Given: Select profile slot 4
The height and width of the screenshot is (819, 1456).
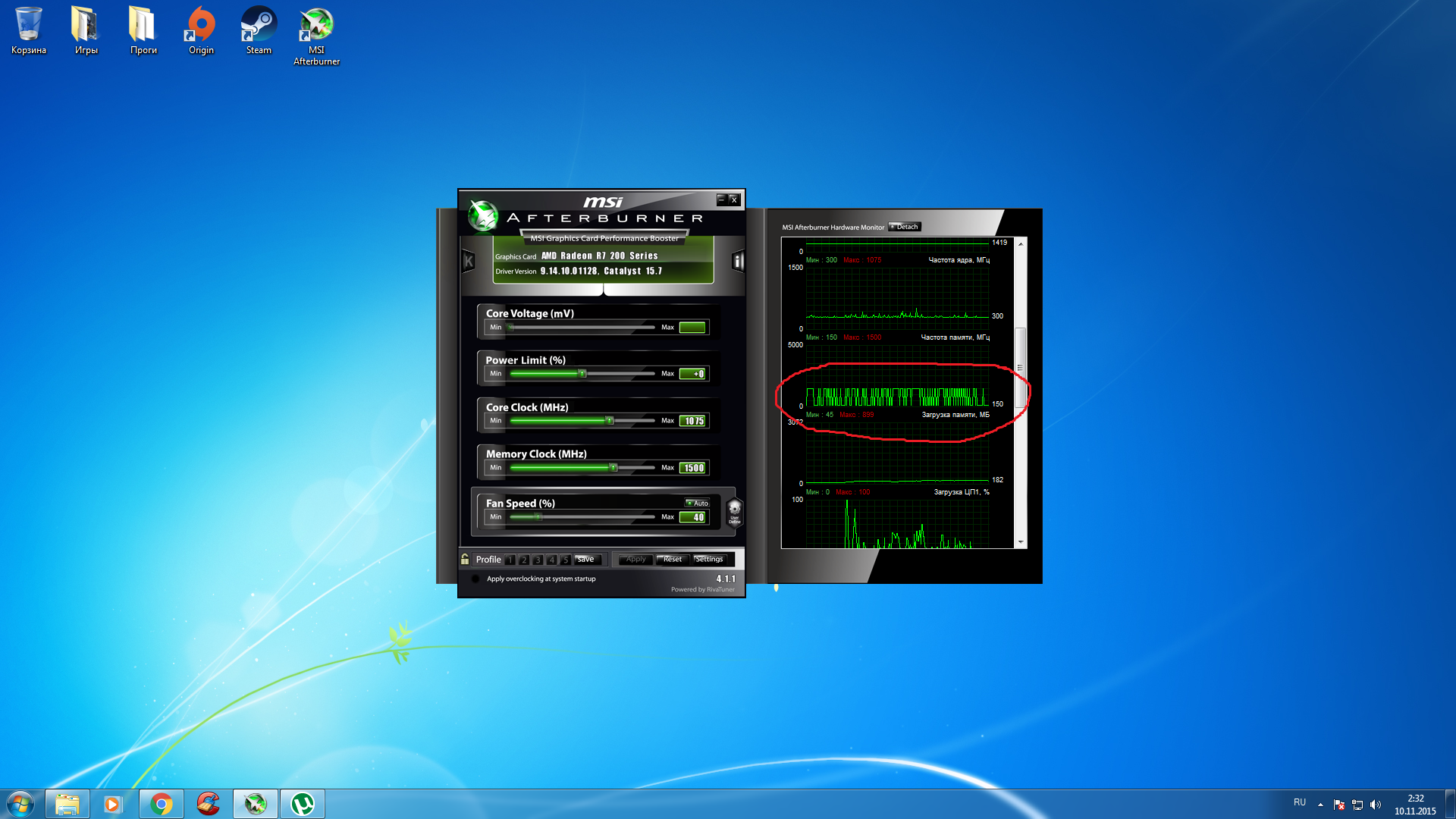Looking at the screenshot, I should coord(551,560).
